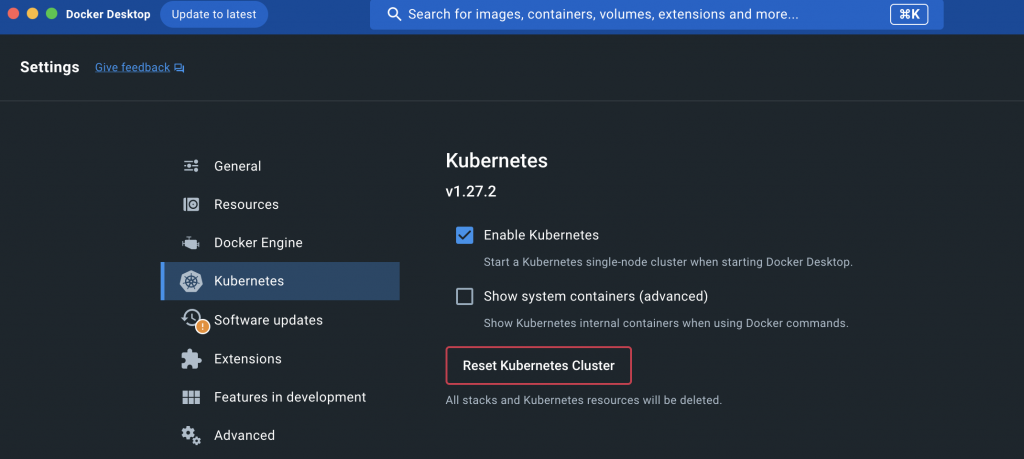The image size is (1024, 459).
Task: Click the Software updates clock icon
Action: (191, 319)
